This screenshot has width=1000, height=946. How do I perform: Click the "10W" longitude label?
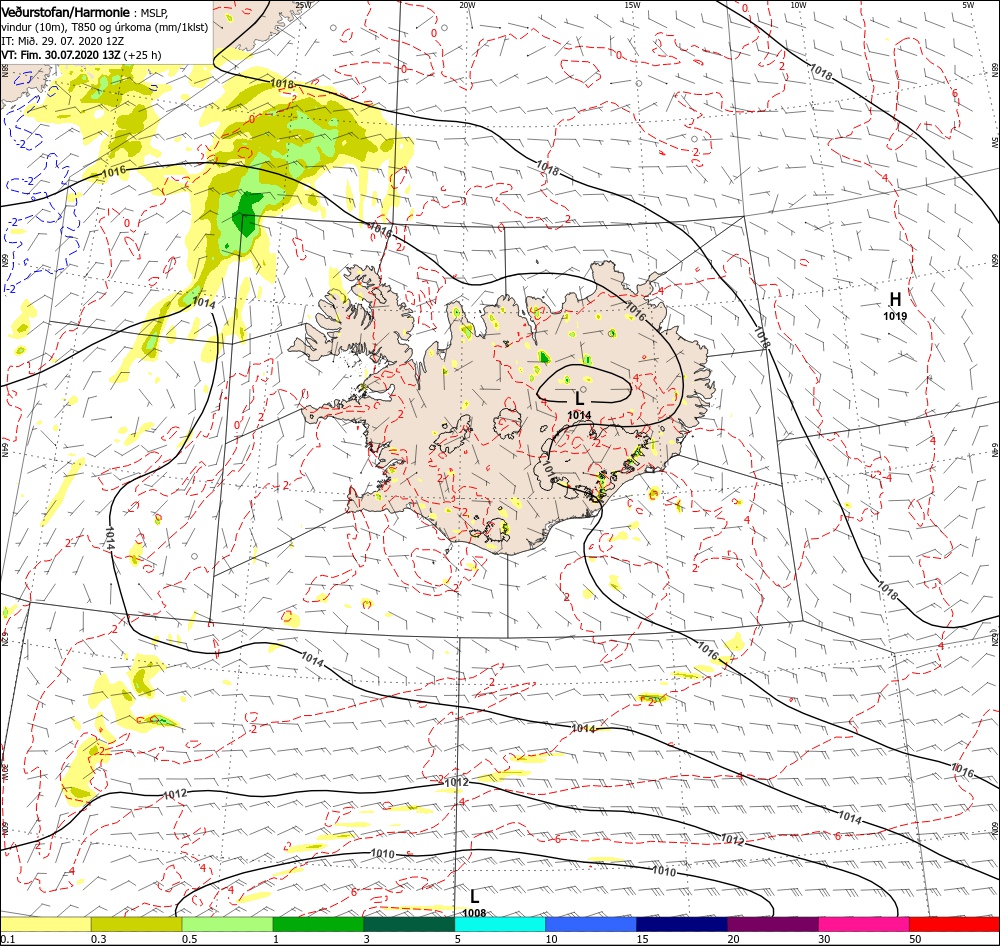point(798,5)
